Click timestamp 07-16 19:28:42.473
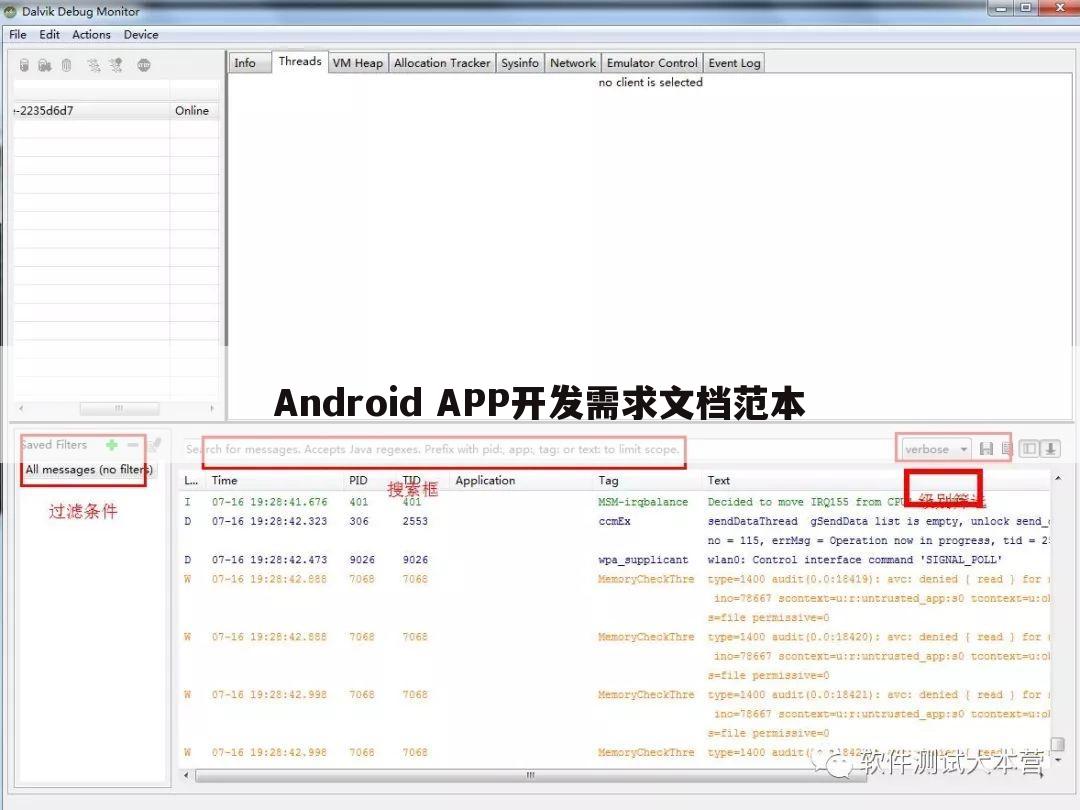Image resolution: width=1080 pixels, height=810 pixels. pos(269,560)
